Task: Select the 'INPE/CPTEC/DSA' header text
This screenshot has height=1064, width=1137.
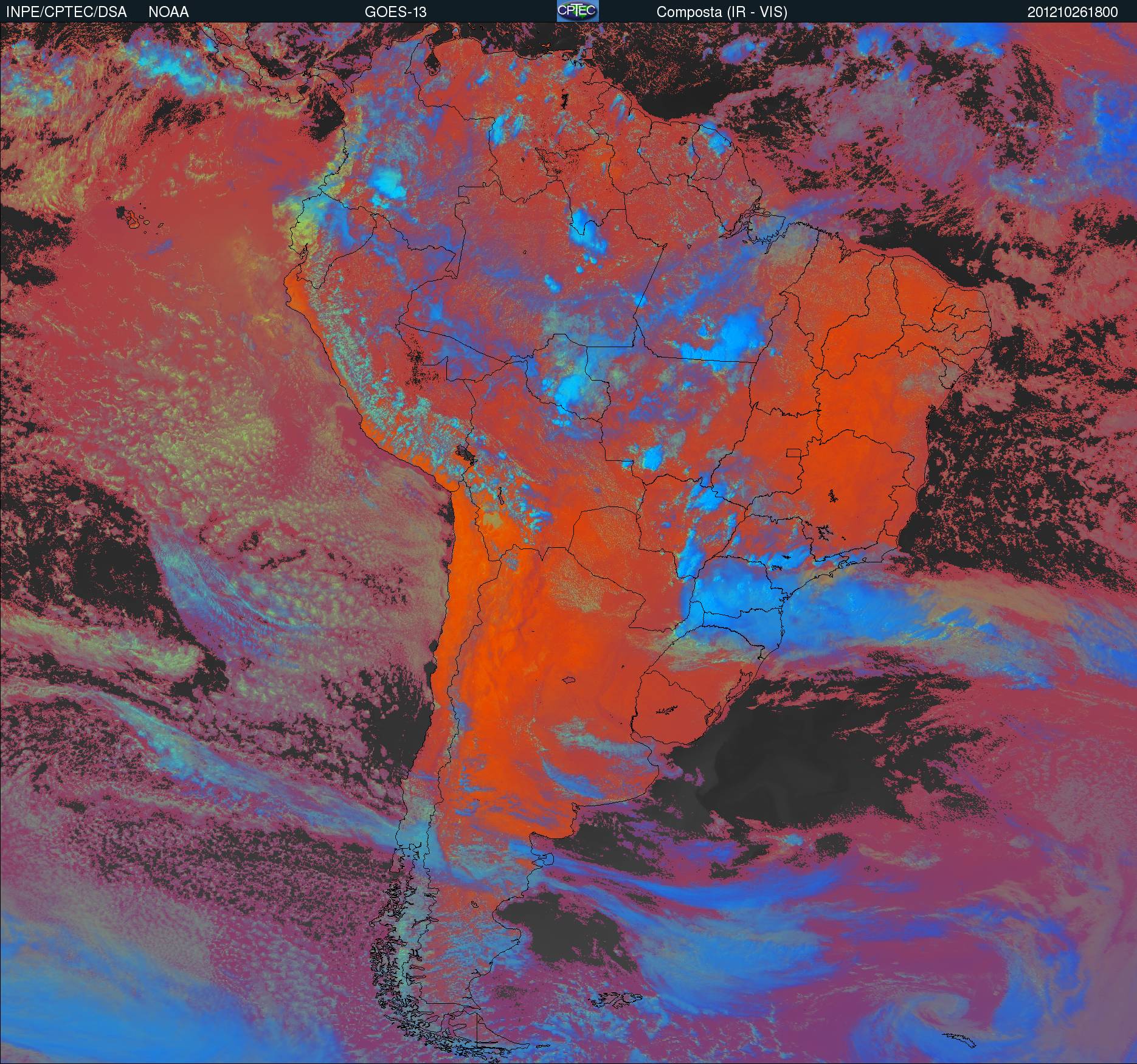Action: tap(66, 12)
